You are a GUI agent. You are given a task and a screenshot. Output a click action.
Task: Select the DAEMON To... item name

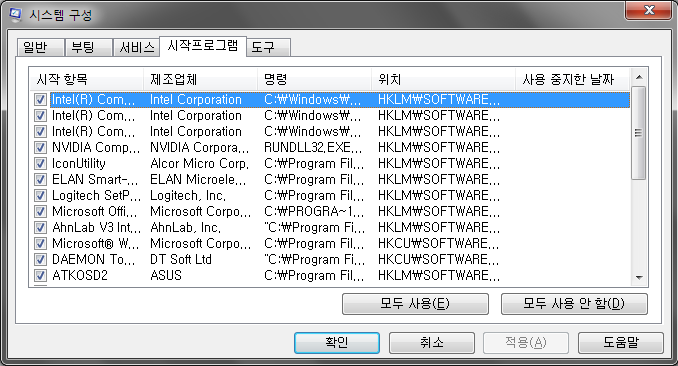(x=93, y=260)
